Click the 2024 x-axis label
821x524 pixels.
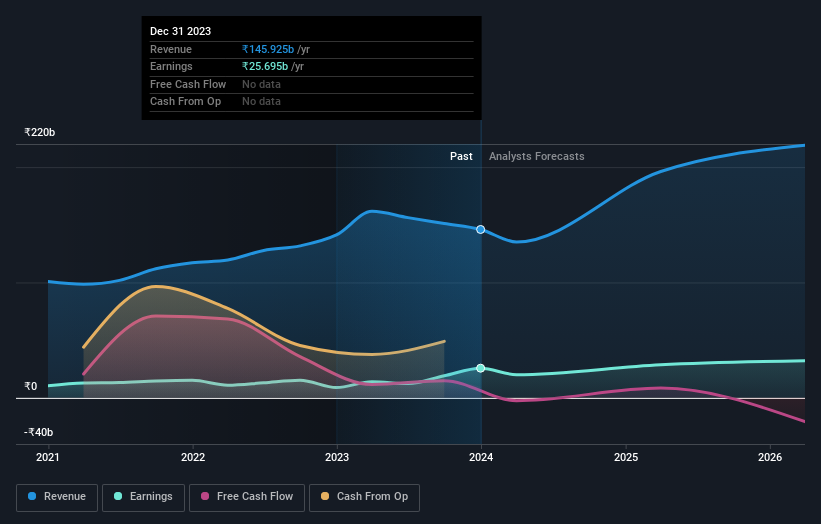pyautogui.click(x=481, y=458)
